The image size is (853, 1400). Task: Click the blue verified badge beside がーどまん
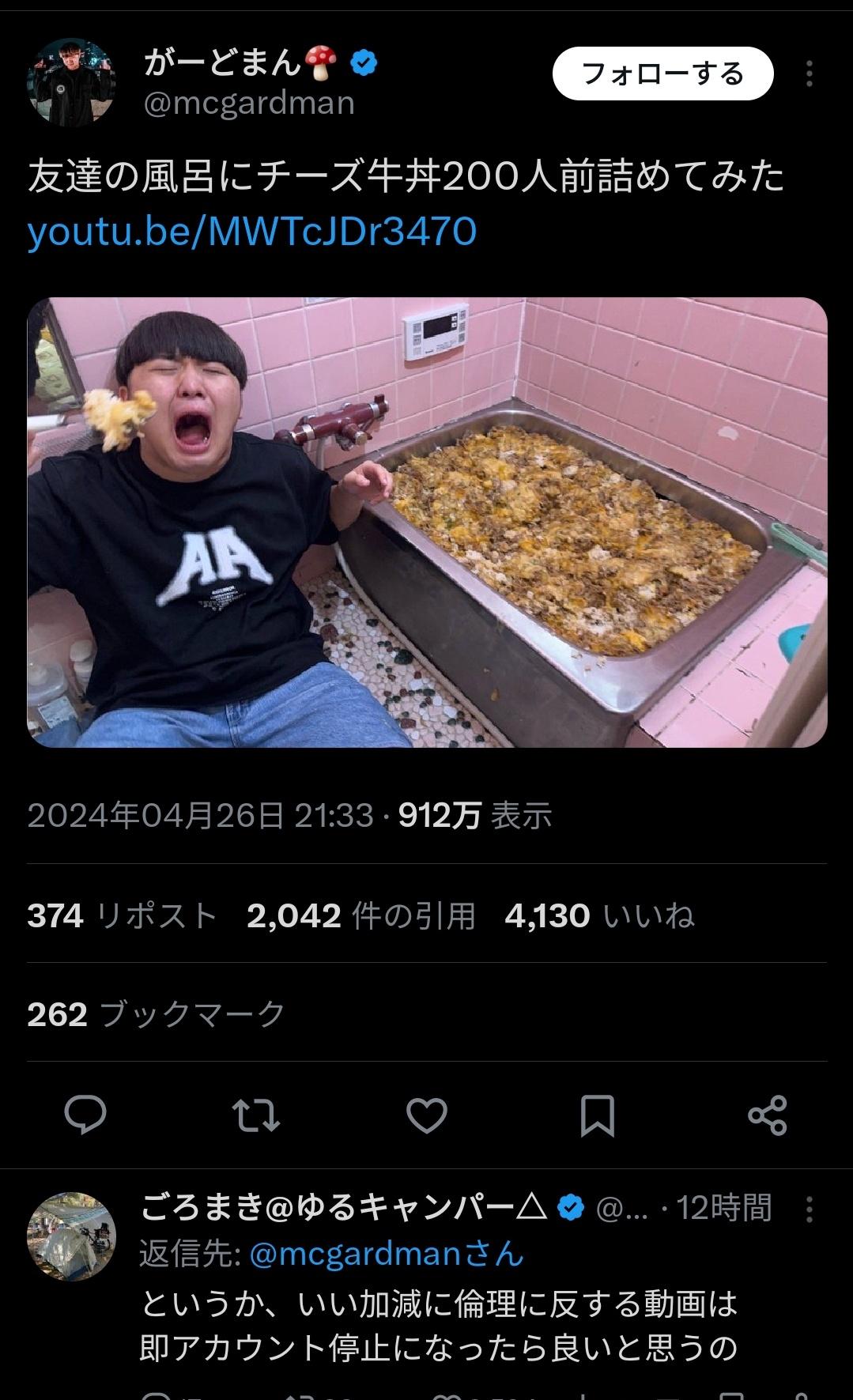(x=363, y=63)
